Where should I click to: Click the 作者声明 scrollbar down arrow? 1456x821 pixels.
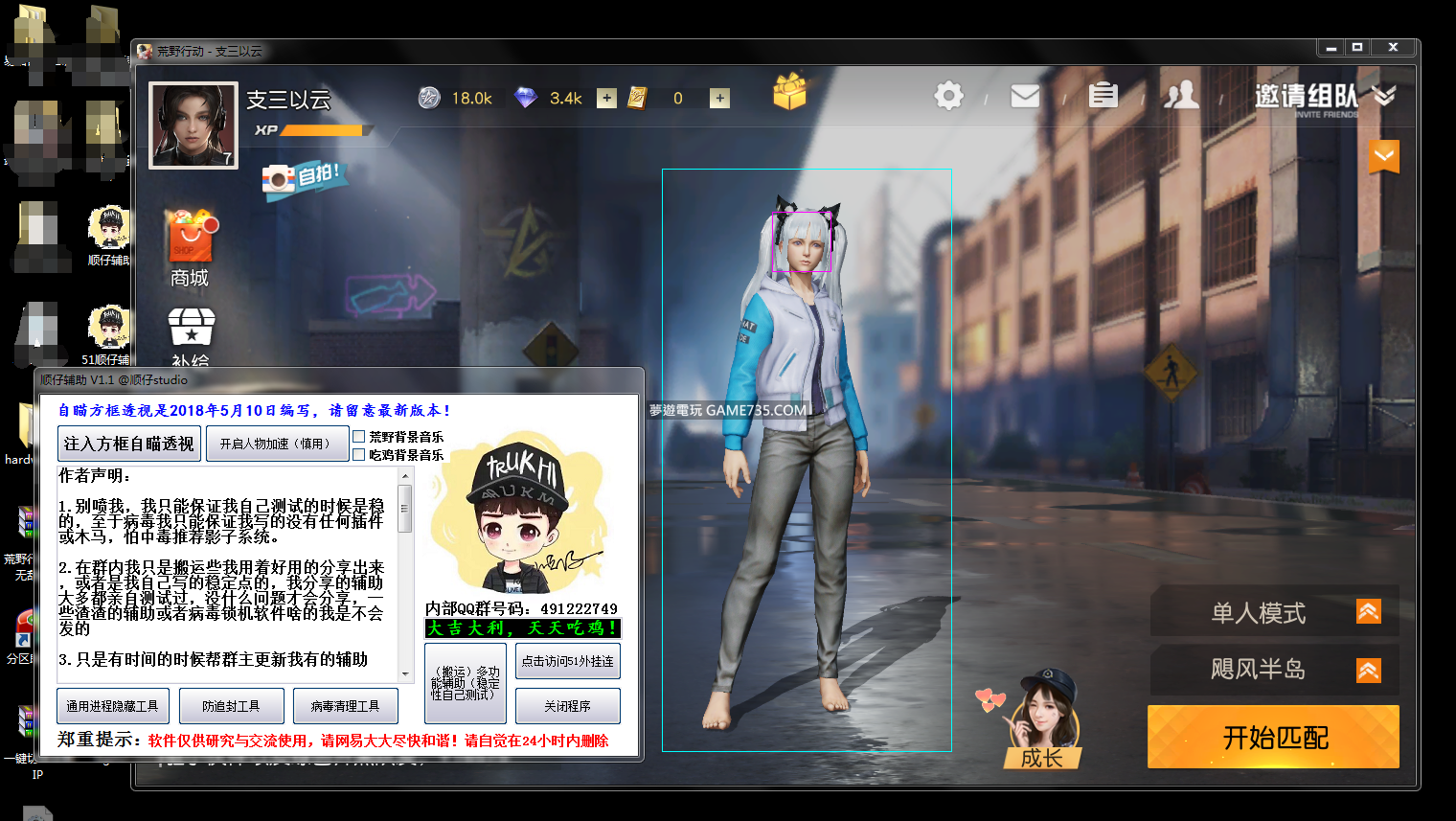[x=405, y=673]
